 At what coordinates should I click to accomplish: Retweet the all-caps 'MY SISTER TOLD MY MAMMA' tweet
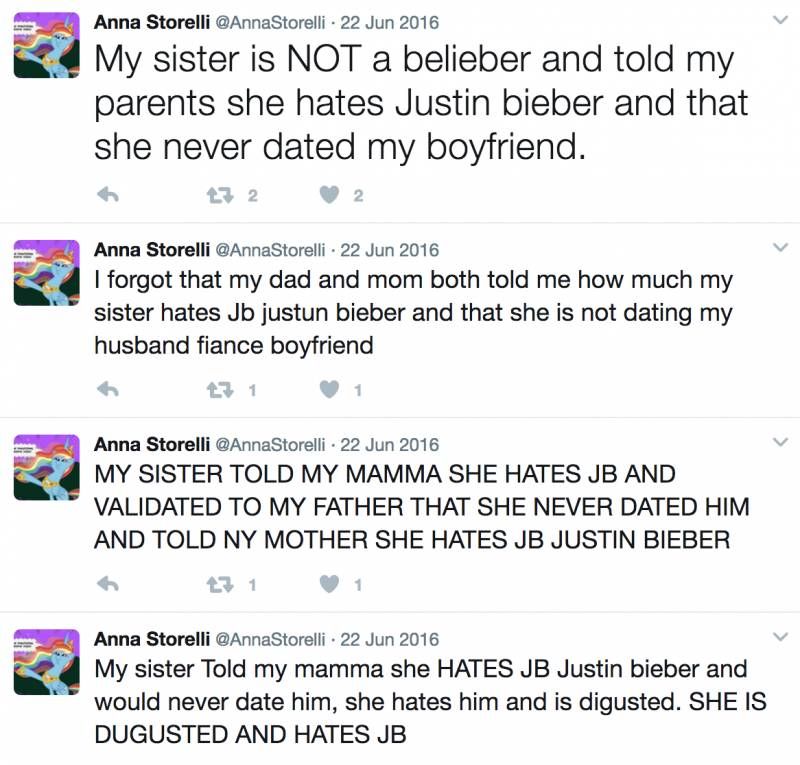[x=220, y=584]
